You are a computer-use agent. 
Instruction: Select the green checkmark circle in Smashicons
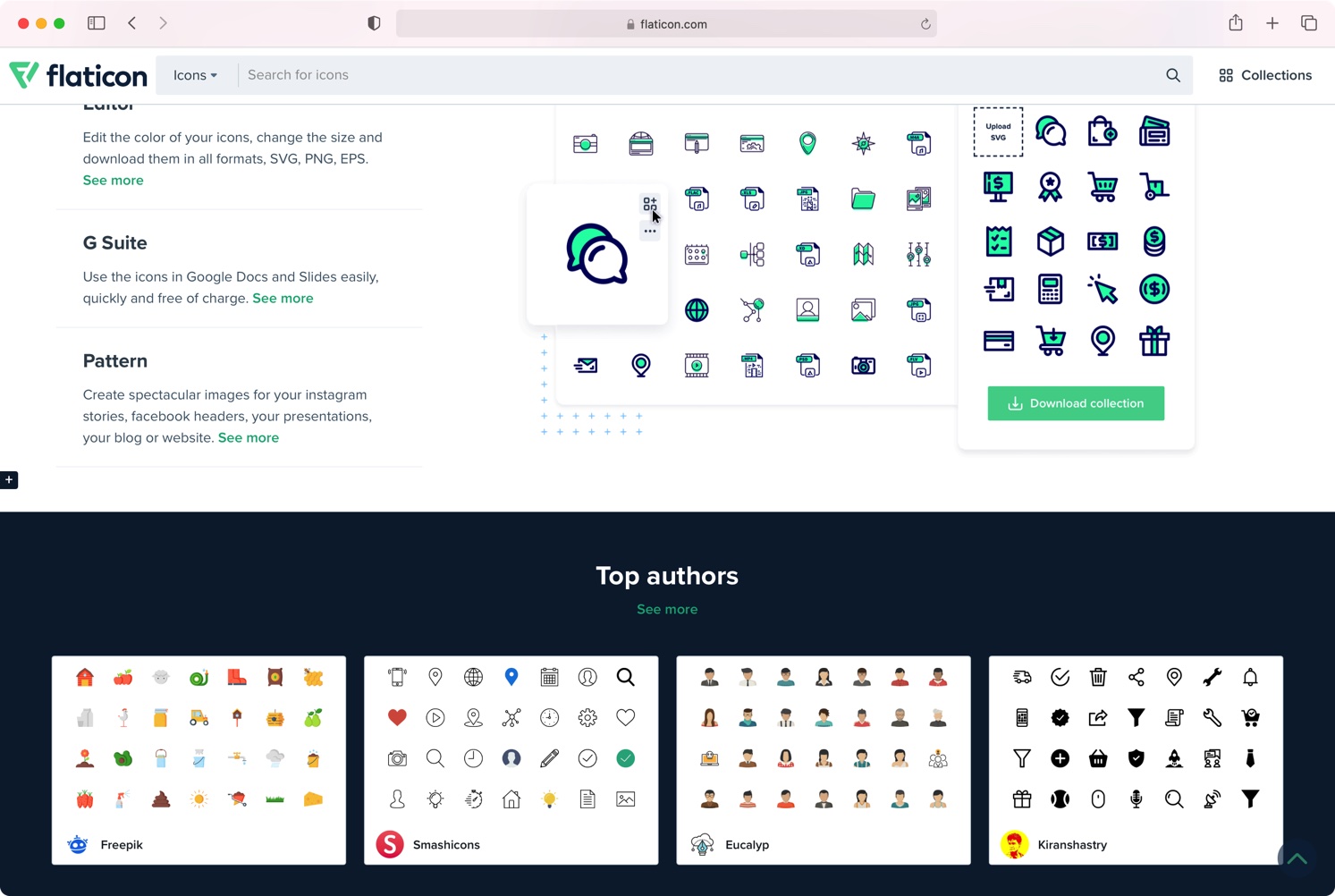626,758
